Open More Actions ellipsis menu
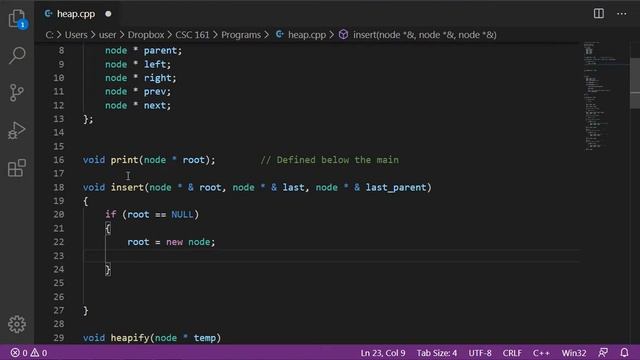The width and height of the screenshot is (640, 360). pyautogui.click(x=622, y=13)
